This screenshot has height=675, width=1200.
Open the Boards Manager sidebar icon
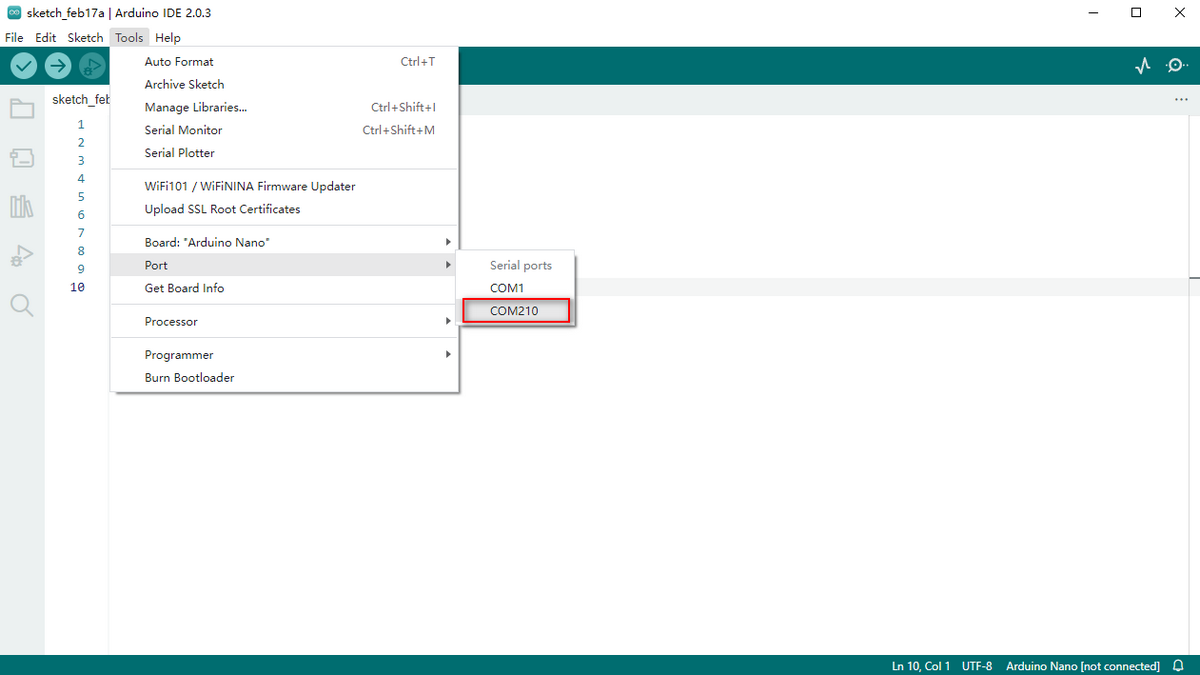tap(22, 158)
